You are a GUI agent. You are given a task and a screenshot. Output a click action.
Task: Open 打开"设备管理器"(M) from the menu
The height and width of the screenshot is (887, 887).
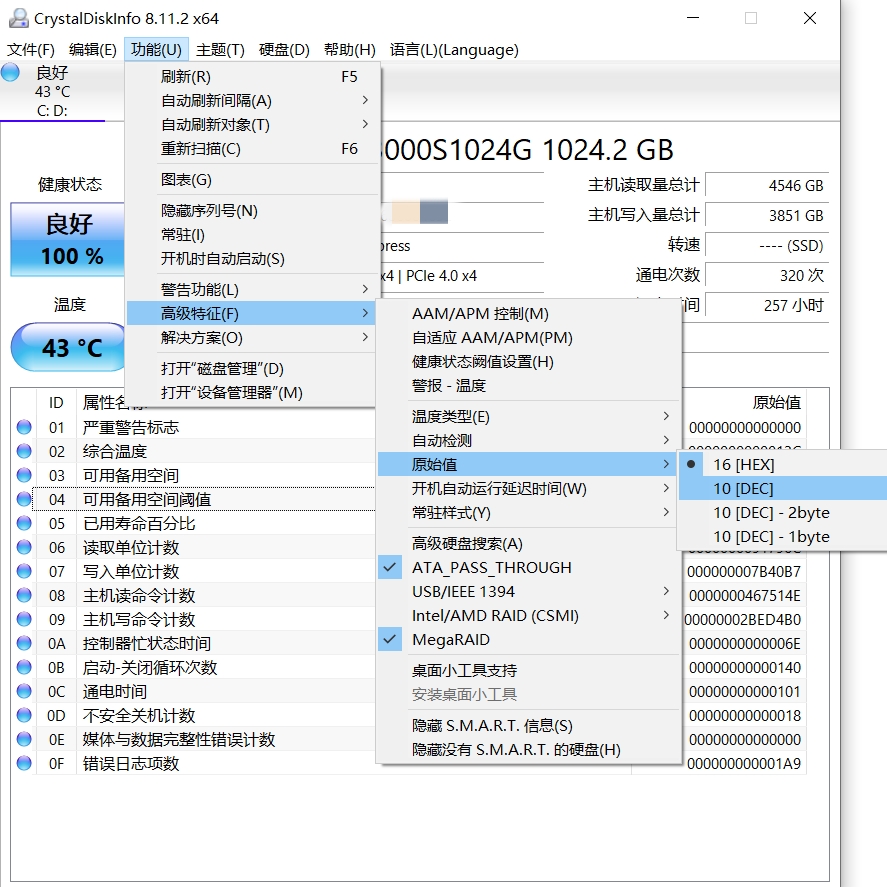coord(252,393)
